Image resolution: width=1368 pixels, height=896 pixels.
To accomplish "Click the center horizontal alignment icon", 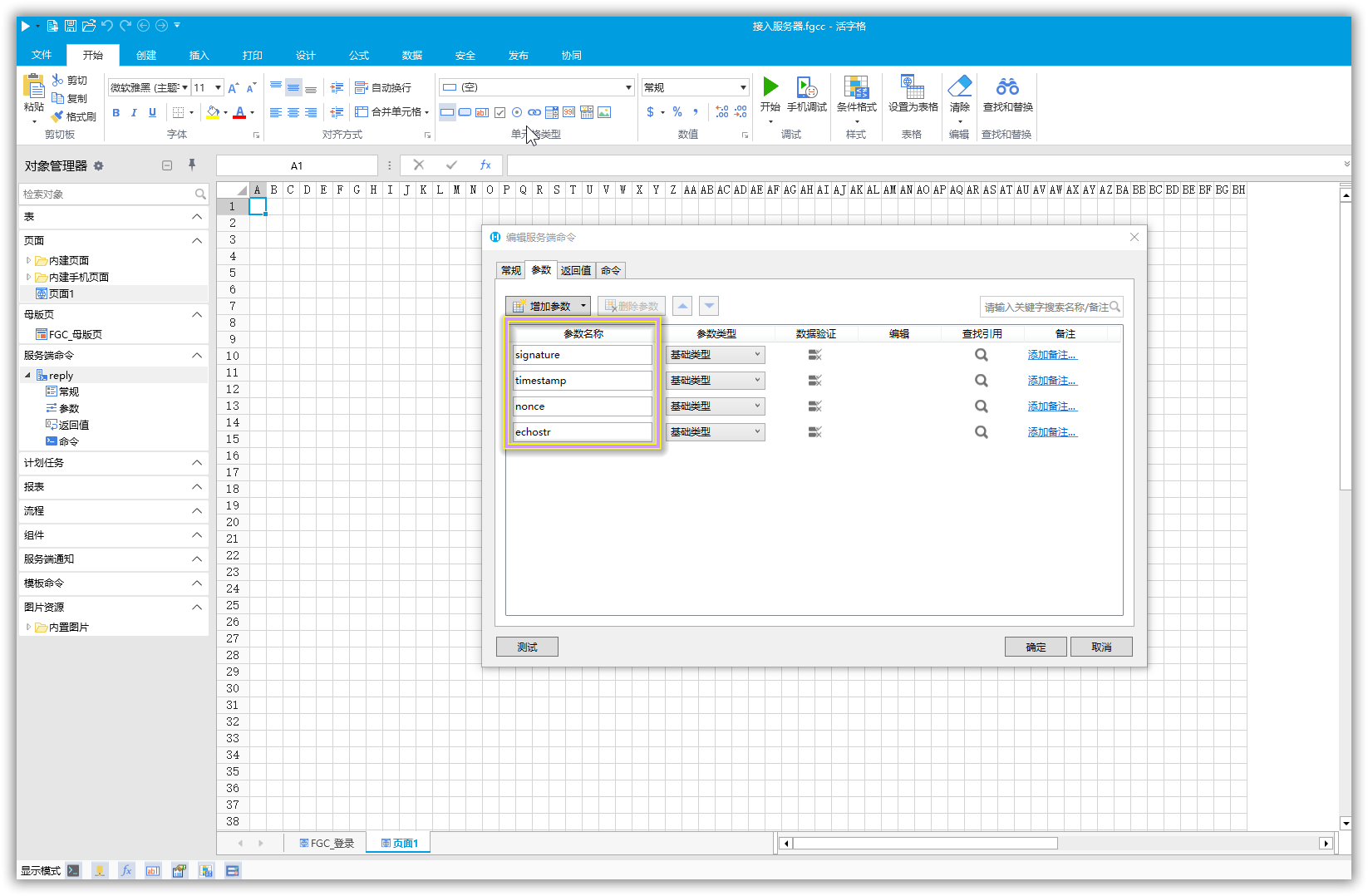I will (x=293, y=112).
